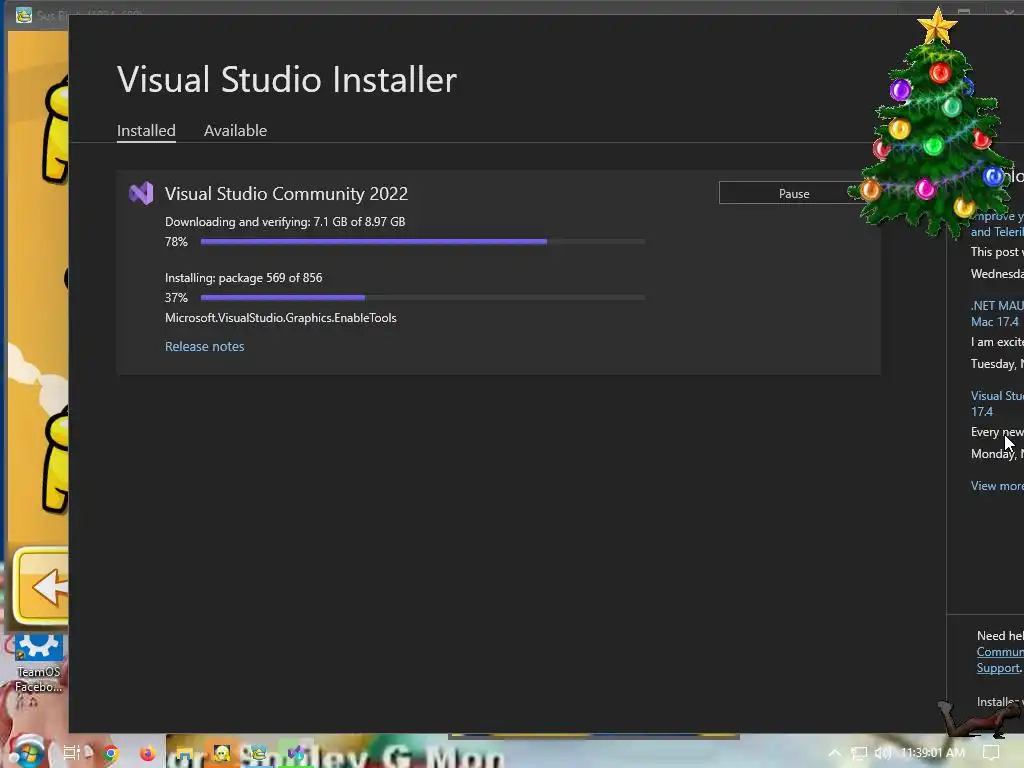1024x768 pixels.
Task: Open the Community link under Need help
Action: tap(1000, 652)
